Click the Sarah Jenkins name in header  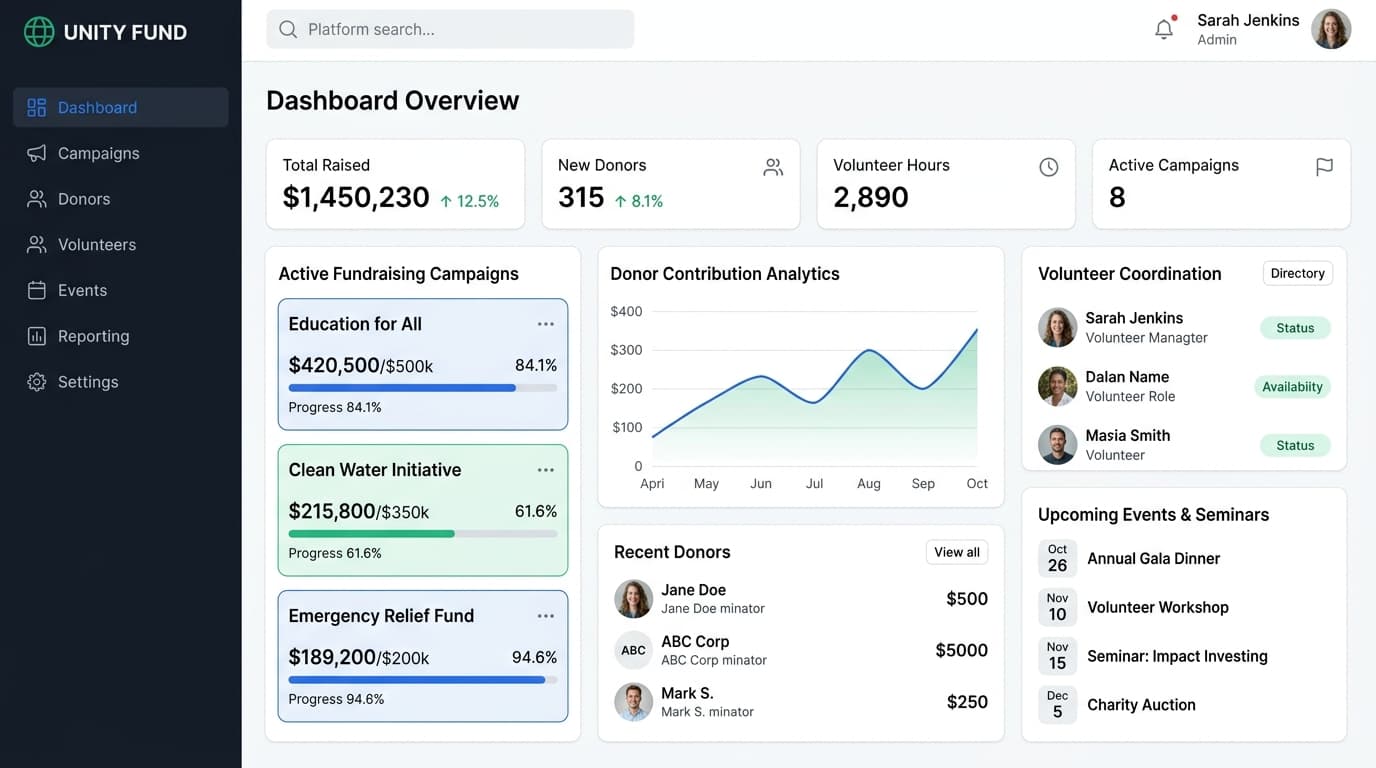1248,20
